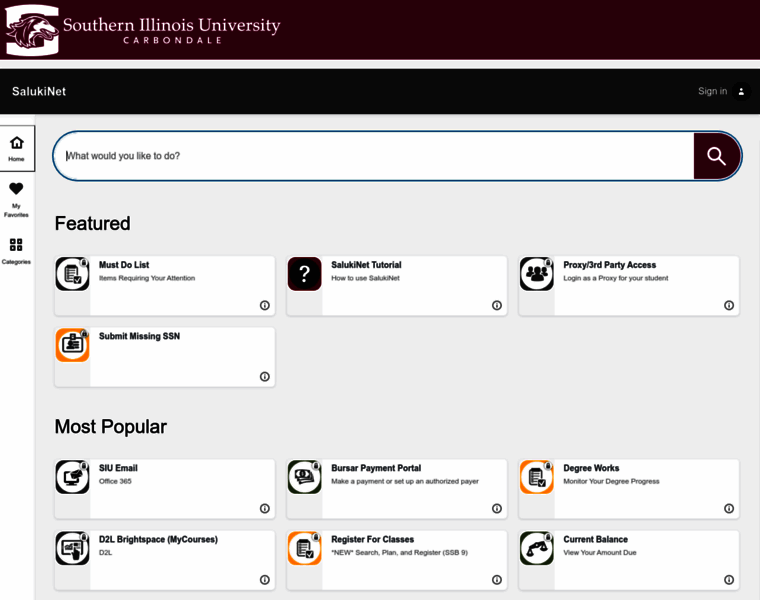Open My Favorites heart icon

(x=16, y=189)
